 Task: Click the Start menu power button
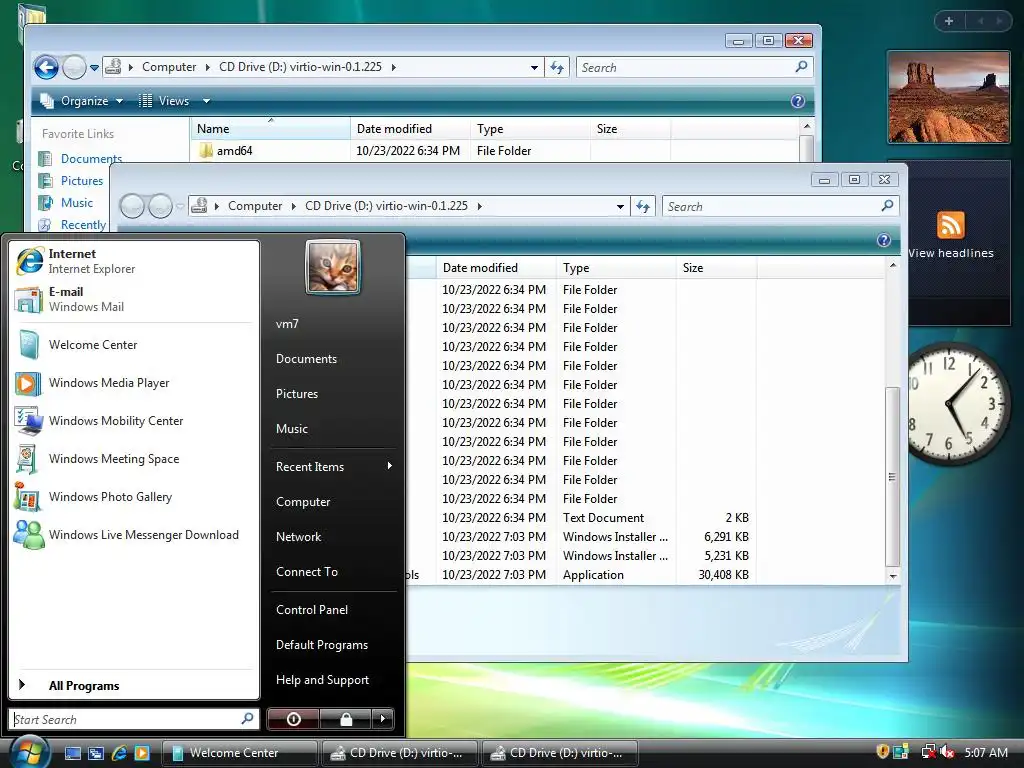click(x=293, y=719)
